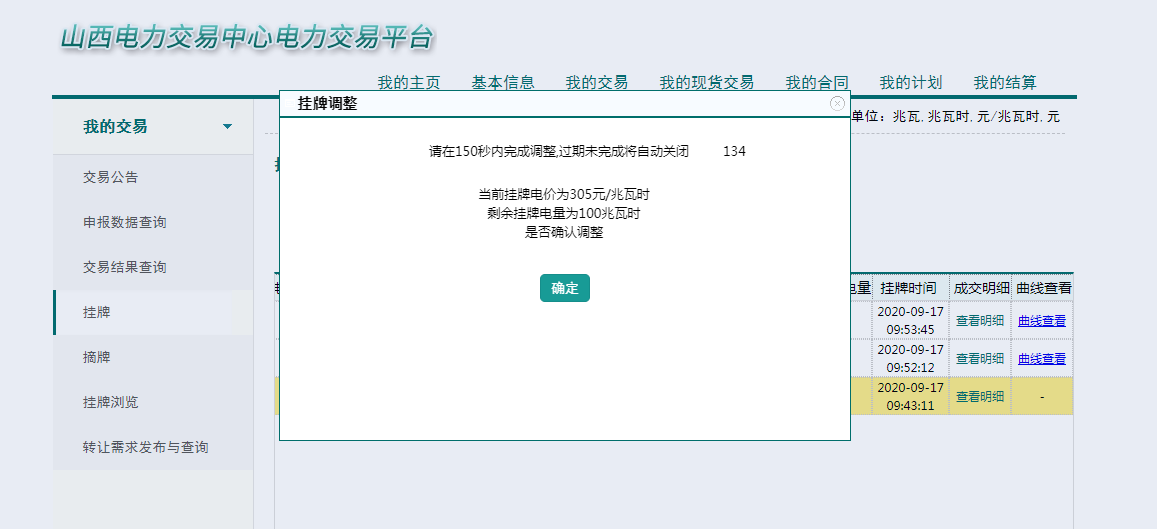The width and height of the screenshot is (1157, 529).
Task: Open the 我的结算 tab
Action: click(x=1005, y=82)
